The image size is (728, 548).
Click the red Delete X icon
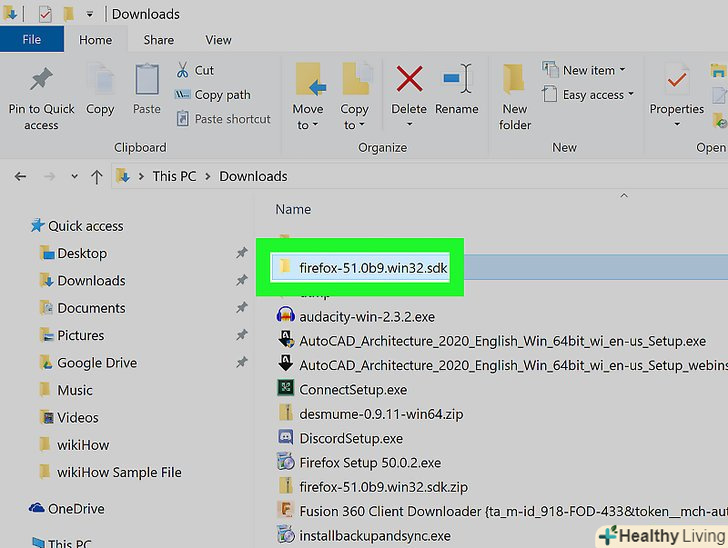[x=409, y=79]
